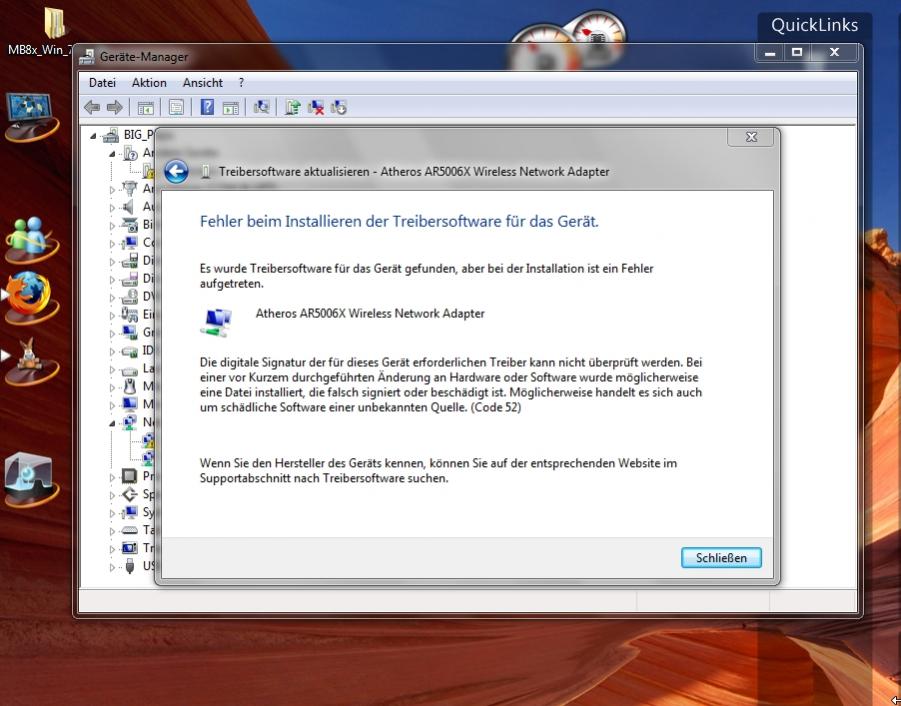Expand the audio speaker category
Image resolution: width=901 pixels, height=706 pixels.
pyautogui.click(x=112, y=207)
